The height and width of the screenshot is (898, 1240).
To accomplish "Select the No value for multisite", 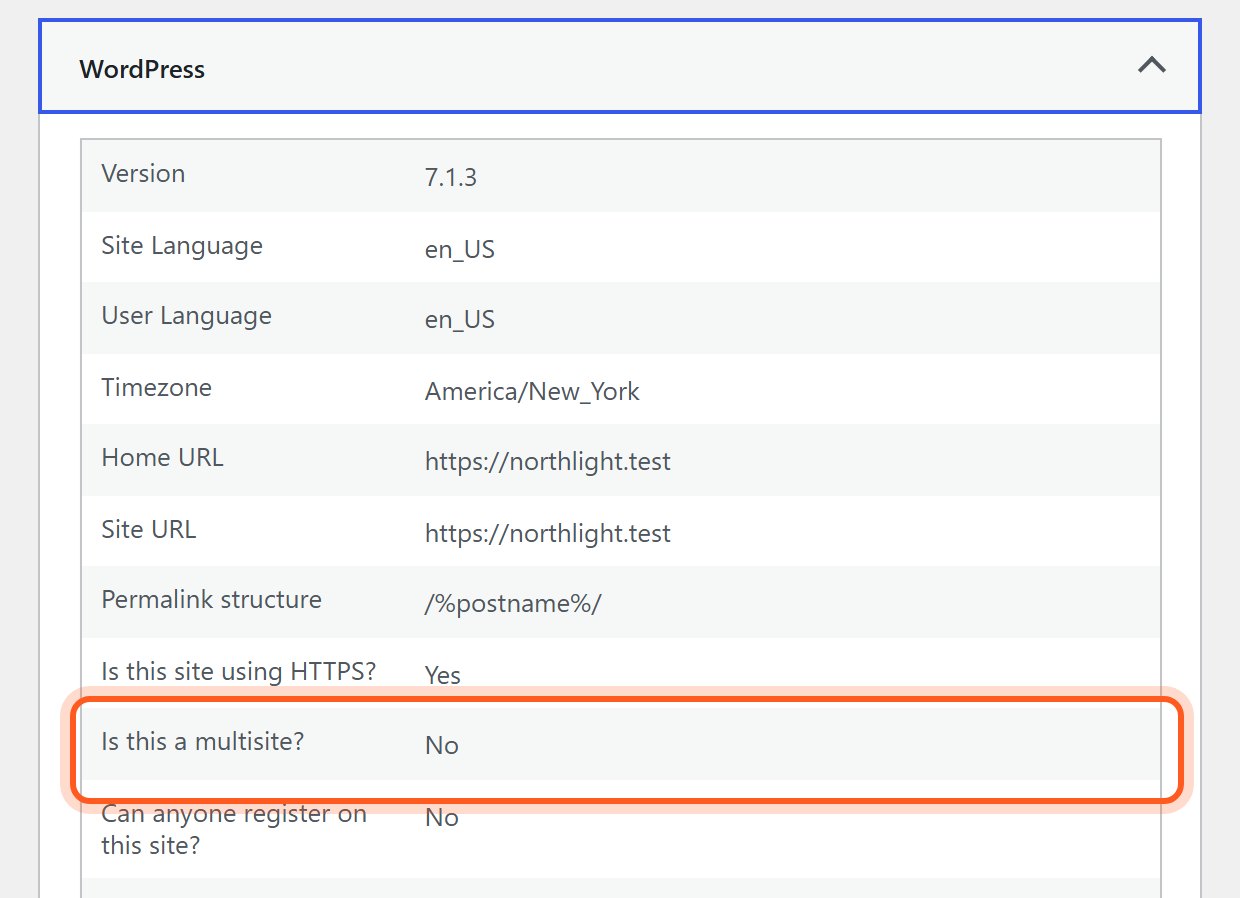I will click(x=442, y=745).
